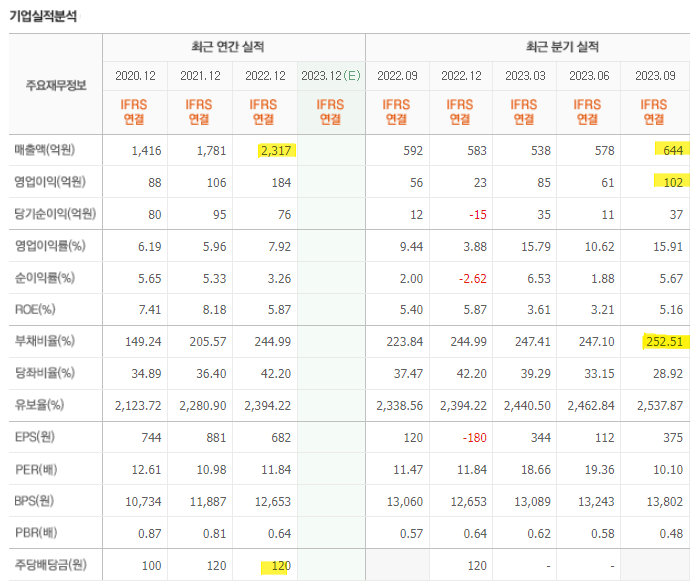This screenshot has width=690, height=581.
Task: Click the 당기순이익(억원) row label
Action: (55, 214)
